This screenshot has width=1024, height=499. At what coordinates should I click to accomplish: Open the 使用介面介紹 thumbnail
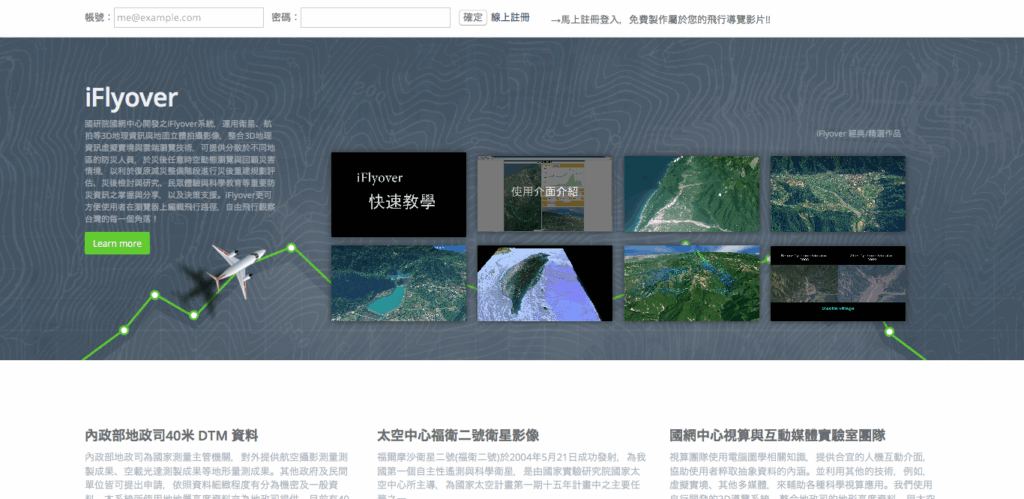coord(545,193)
